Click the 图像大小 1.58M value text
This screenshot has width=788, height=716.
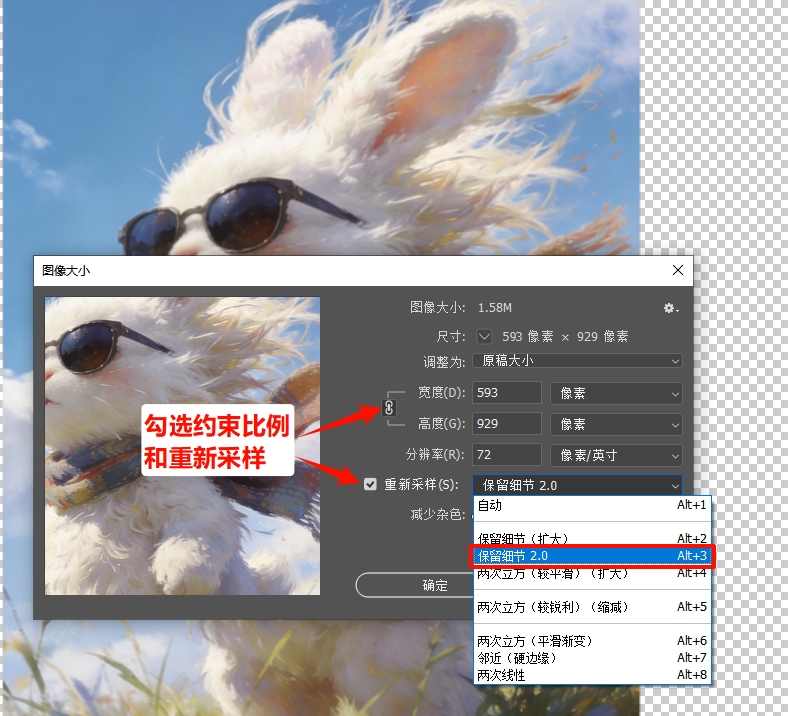(x=495, y=308)
